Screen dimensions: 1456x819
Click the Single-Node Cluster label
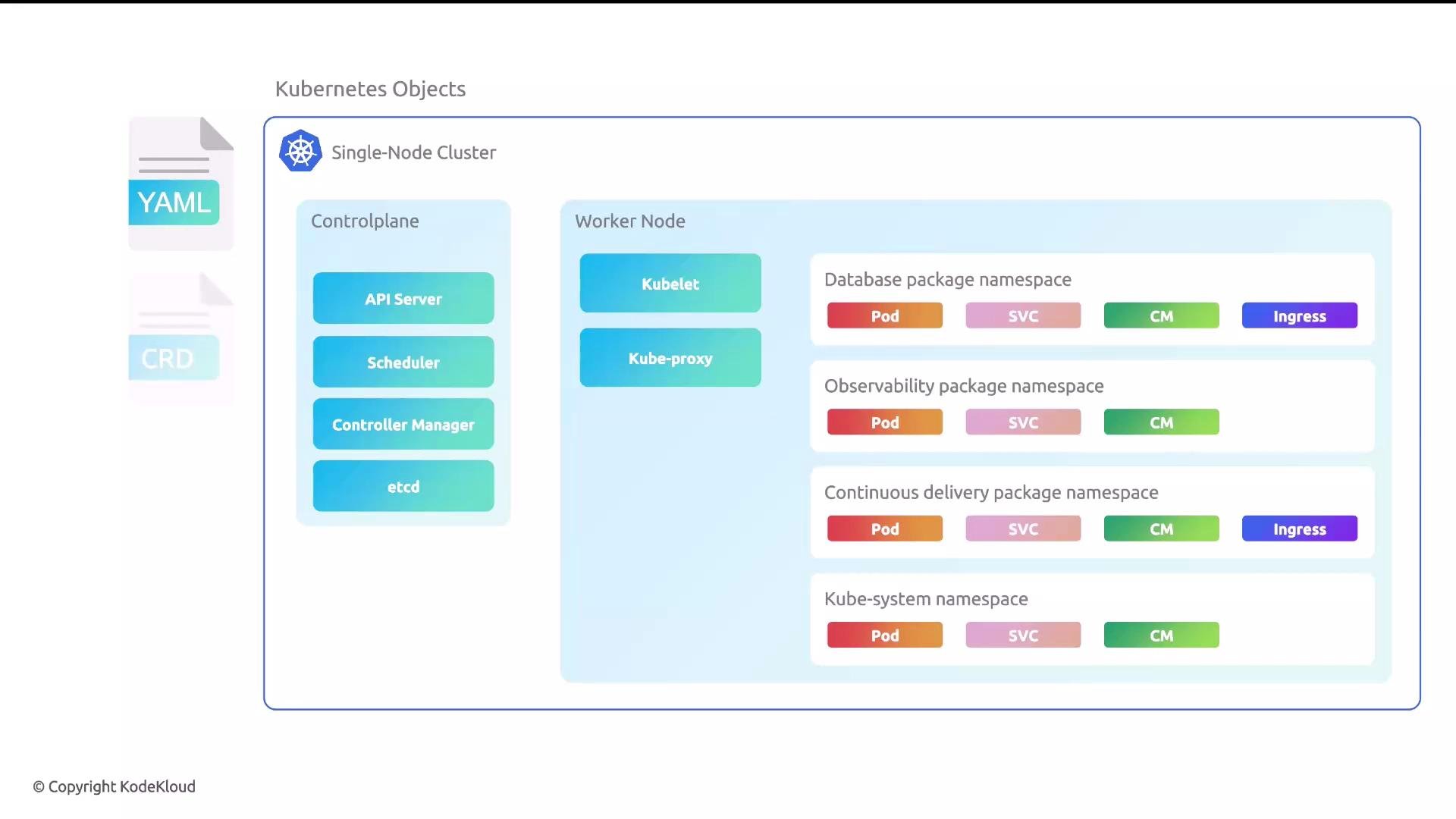(413, 152)
